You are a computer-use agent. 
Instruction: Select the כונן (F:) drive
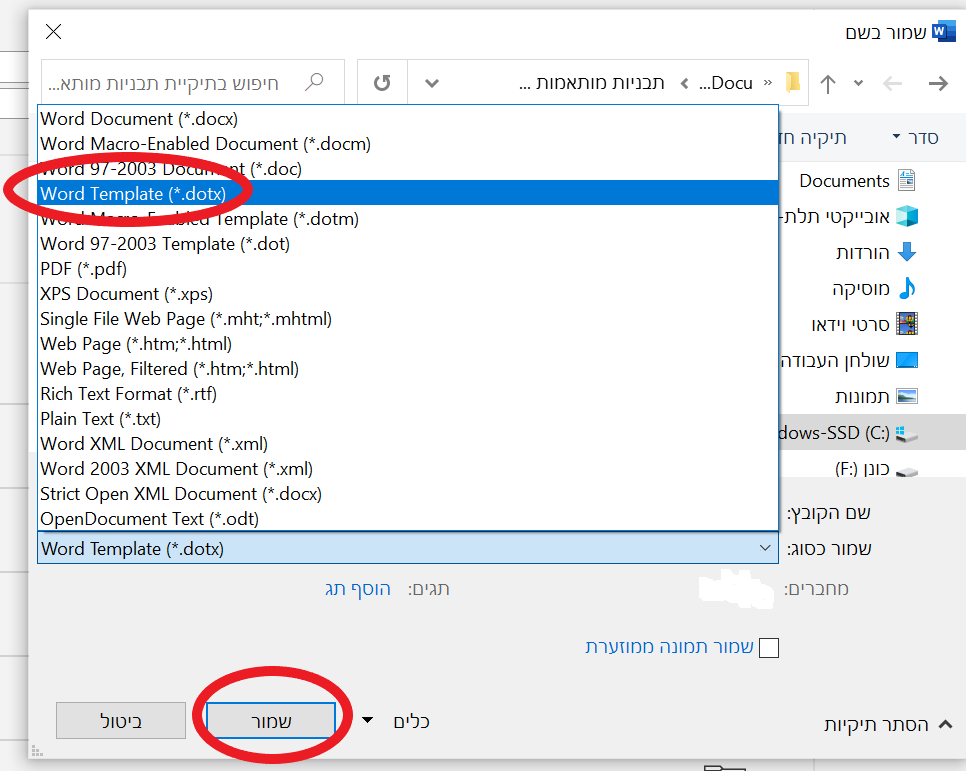876,470
